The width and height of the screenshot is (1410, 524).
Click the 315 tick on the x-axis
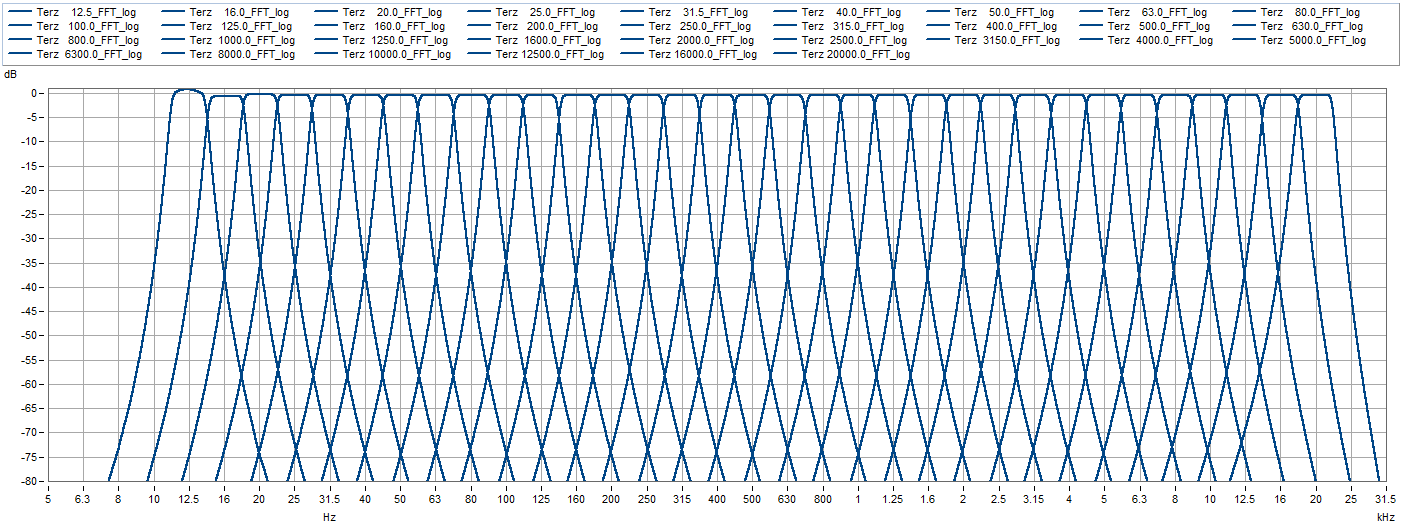click(682, 499)
